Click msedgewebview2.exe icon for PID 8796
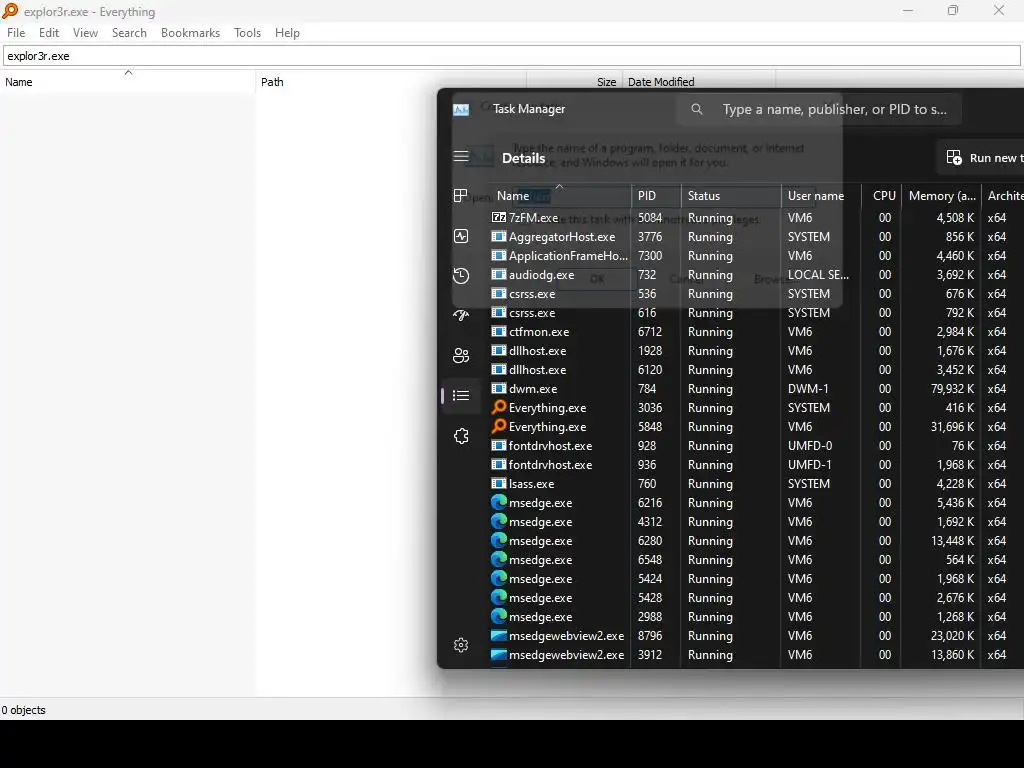The width and height of the screenshot is (1024, 768). point(499,635)
